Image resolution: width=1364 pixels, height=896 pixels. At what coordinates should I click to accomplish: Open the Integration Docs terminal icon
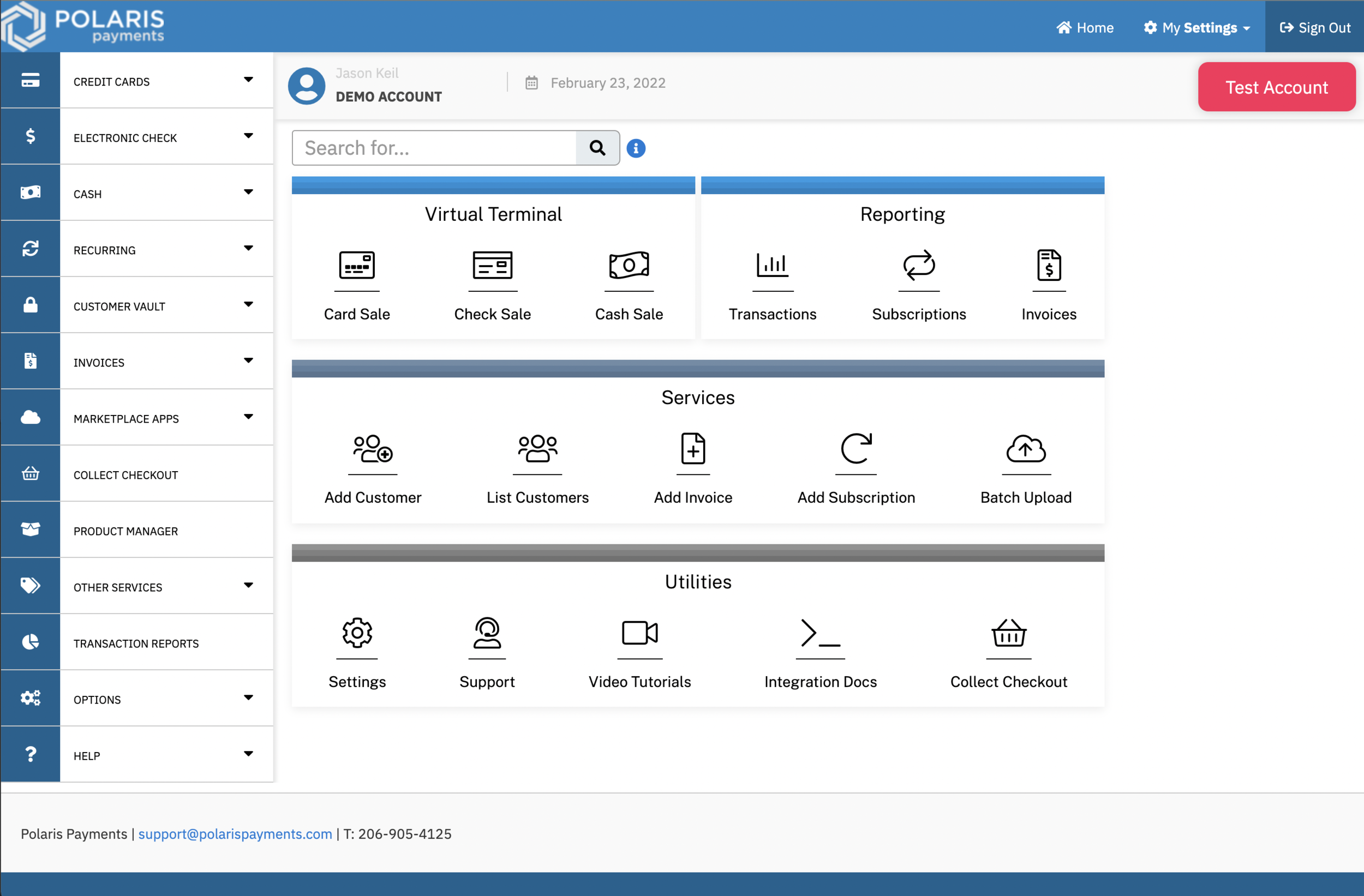click(x=820, y=633)
